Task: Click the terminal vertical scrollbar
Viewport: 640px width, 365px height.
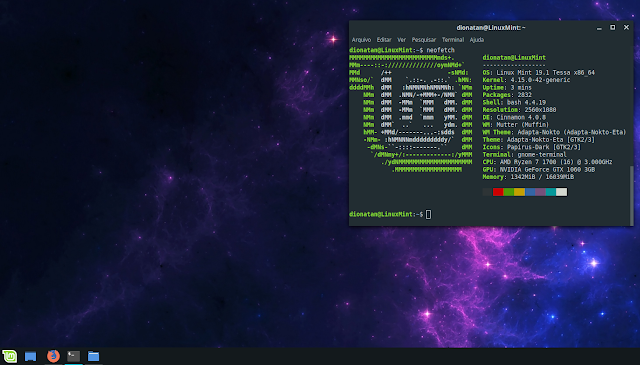Action: 632,195
